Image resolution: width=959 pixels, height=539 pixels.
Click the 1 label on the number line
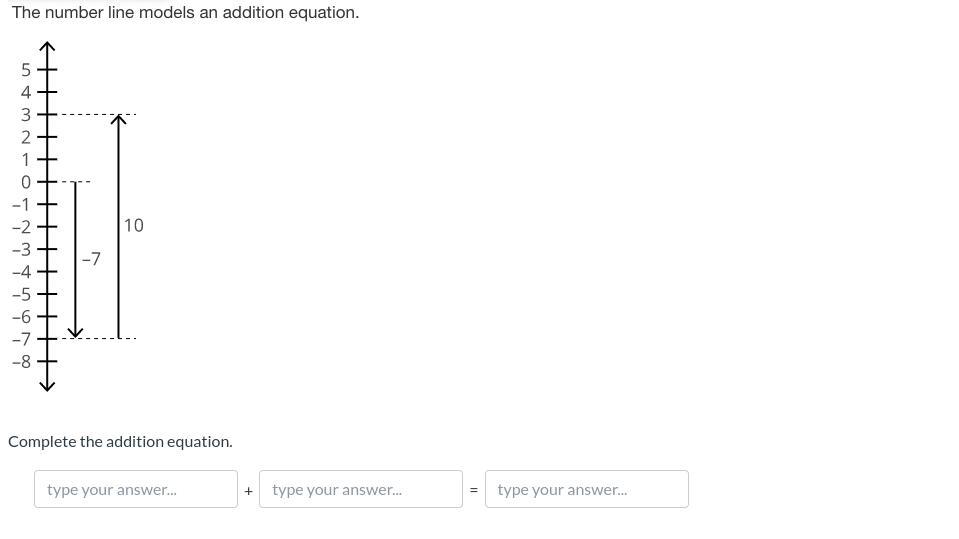(26, 160)
